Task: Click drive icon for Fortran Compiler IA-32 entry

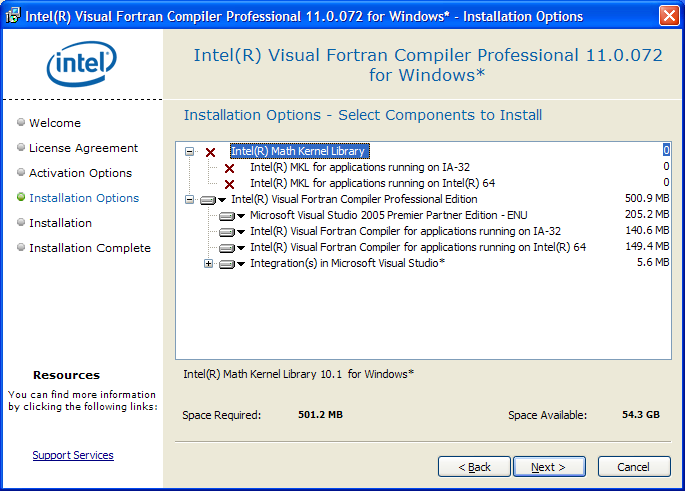Action: 227,232
